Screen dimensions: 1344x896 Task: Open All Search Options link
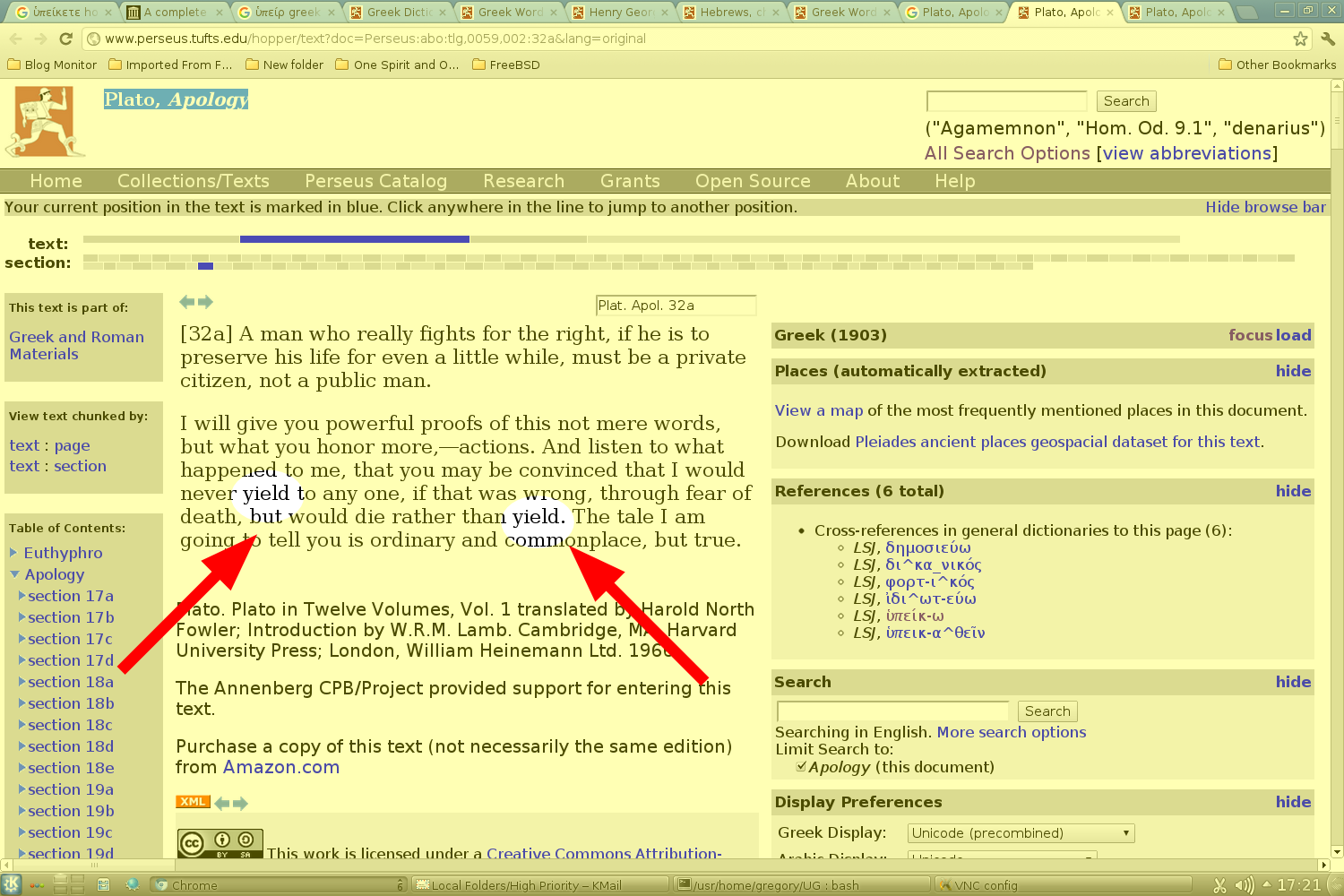pyautogui.click(x=1007, y=153)
